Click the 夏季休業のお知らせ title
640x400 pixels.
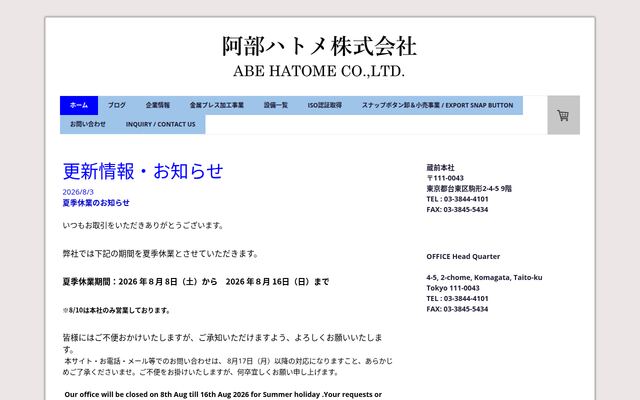coord(96,203)
